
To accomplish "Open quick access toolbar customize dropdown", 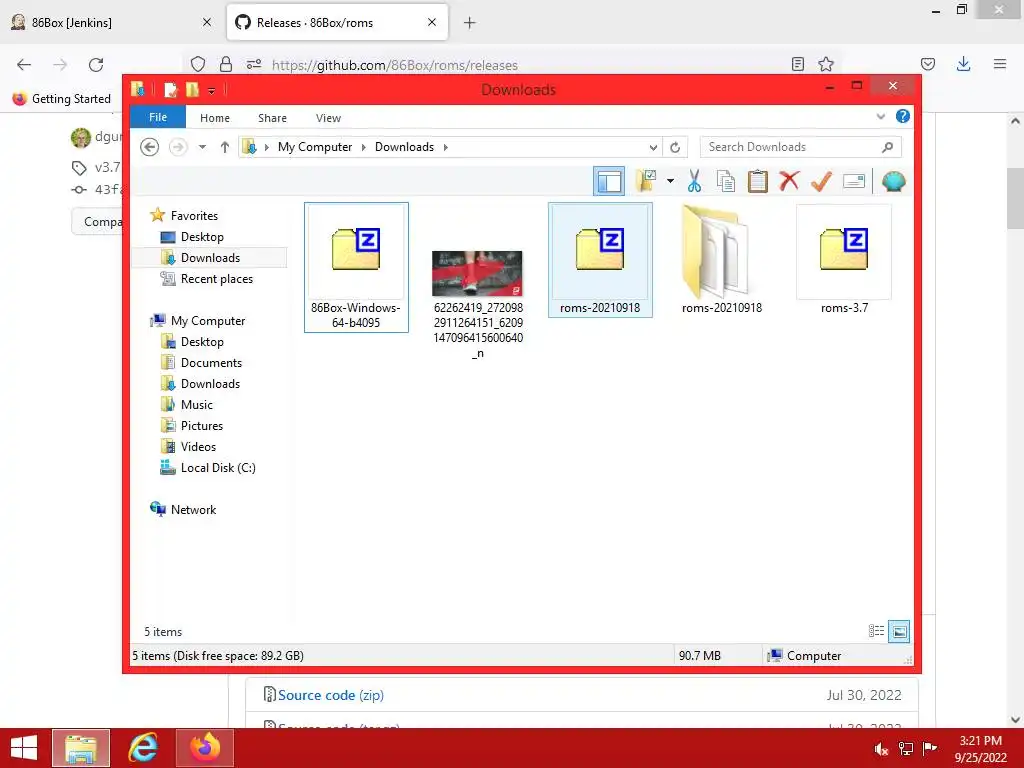I will (x=212, y=90).
